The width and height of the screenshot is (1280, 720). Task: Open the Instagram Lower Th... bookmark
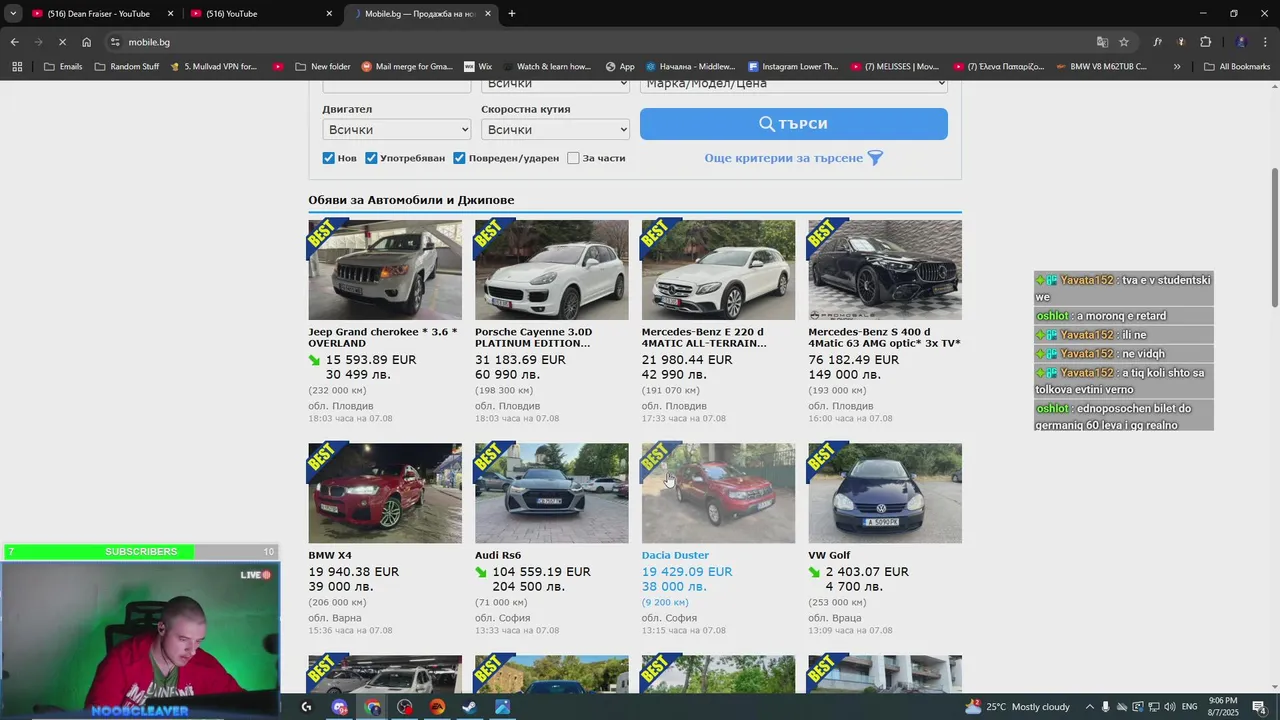click(793, 67)
